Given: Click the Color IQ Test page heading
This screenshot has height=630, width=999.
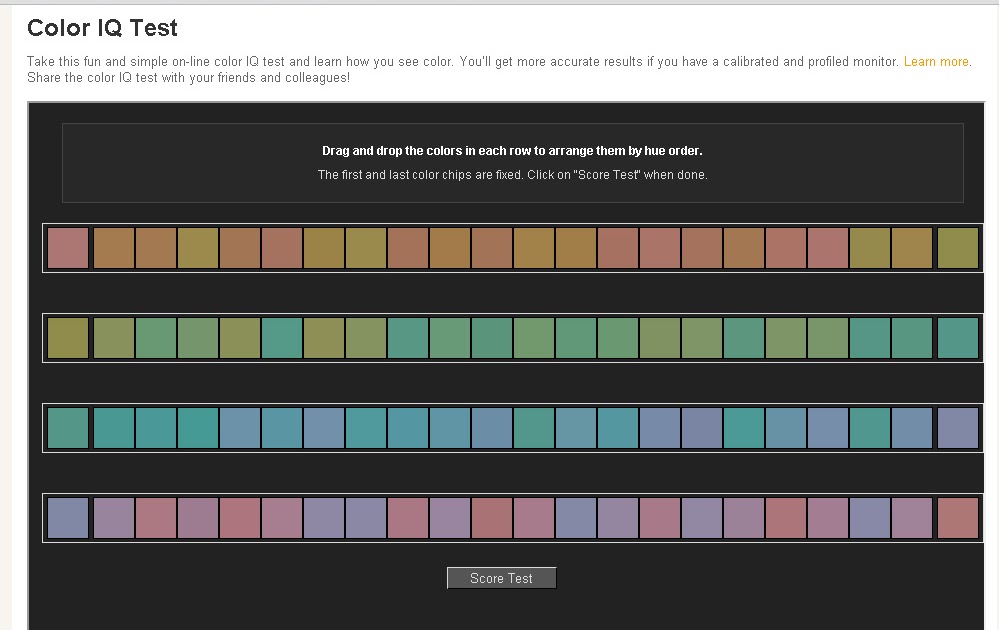Looking at the screenshot, I should [x=102, y=28].
